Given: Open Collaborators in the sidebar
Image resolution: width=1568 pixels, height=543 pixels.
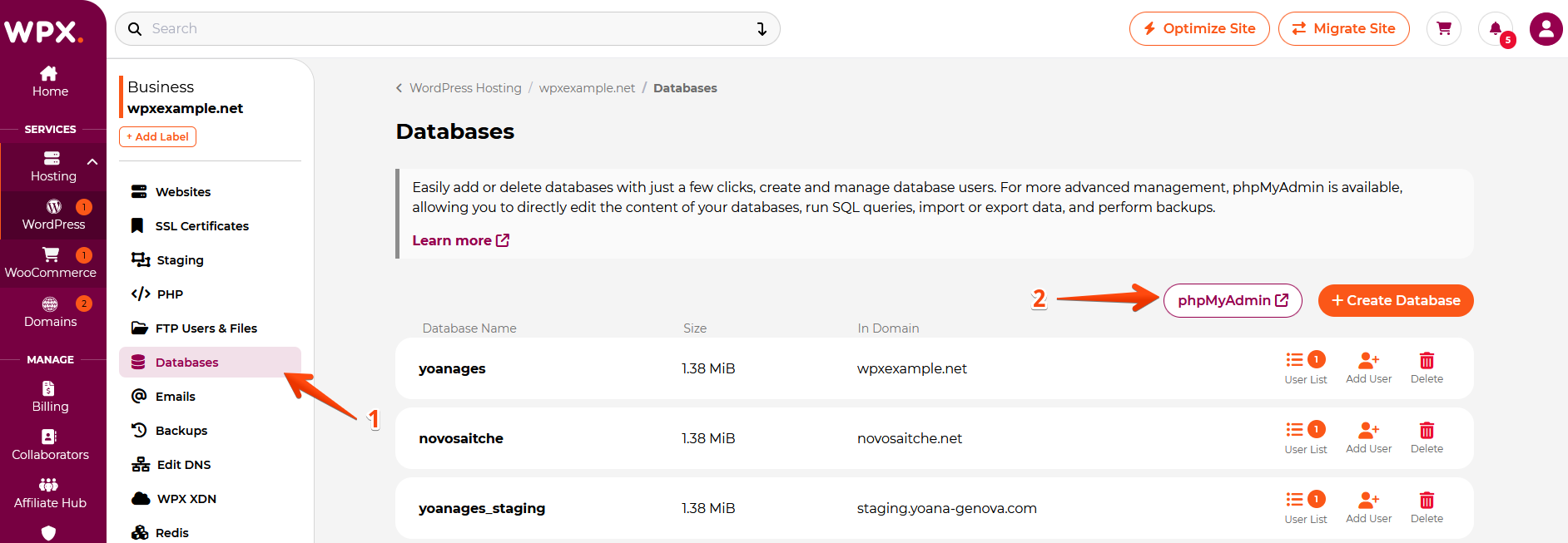Looking at the screenshot, I should pyautogui.click(x=50, y=445).
